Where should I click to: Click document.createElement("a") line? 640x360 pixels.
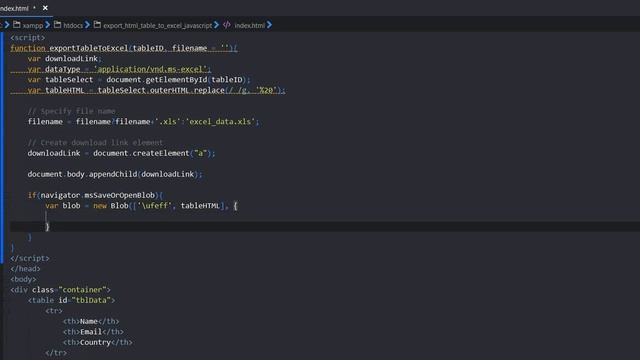[x=121, y=153]
